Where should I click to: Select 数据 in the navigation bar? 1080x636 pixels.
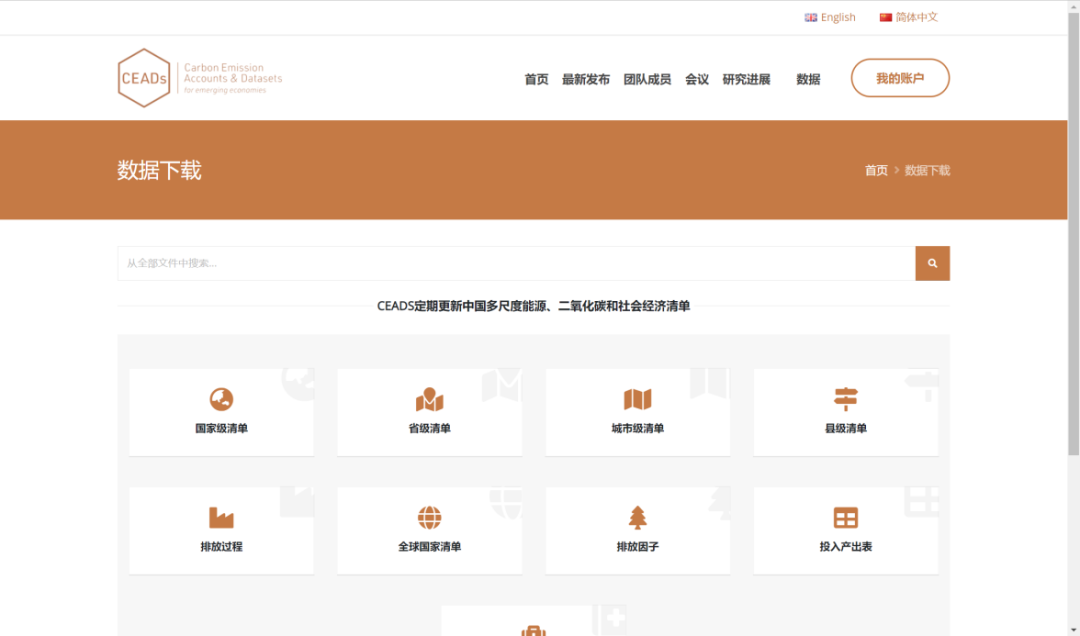coord(808,79)
